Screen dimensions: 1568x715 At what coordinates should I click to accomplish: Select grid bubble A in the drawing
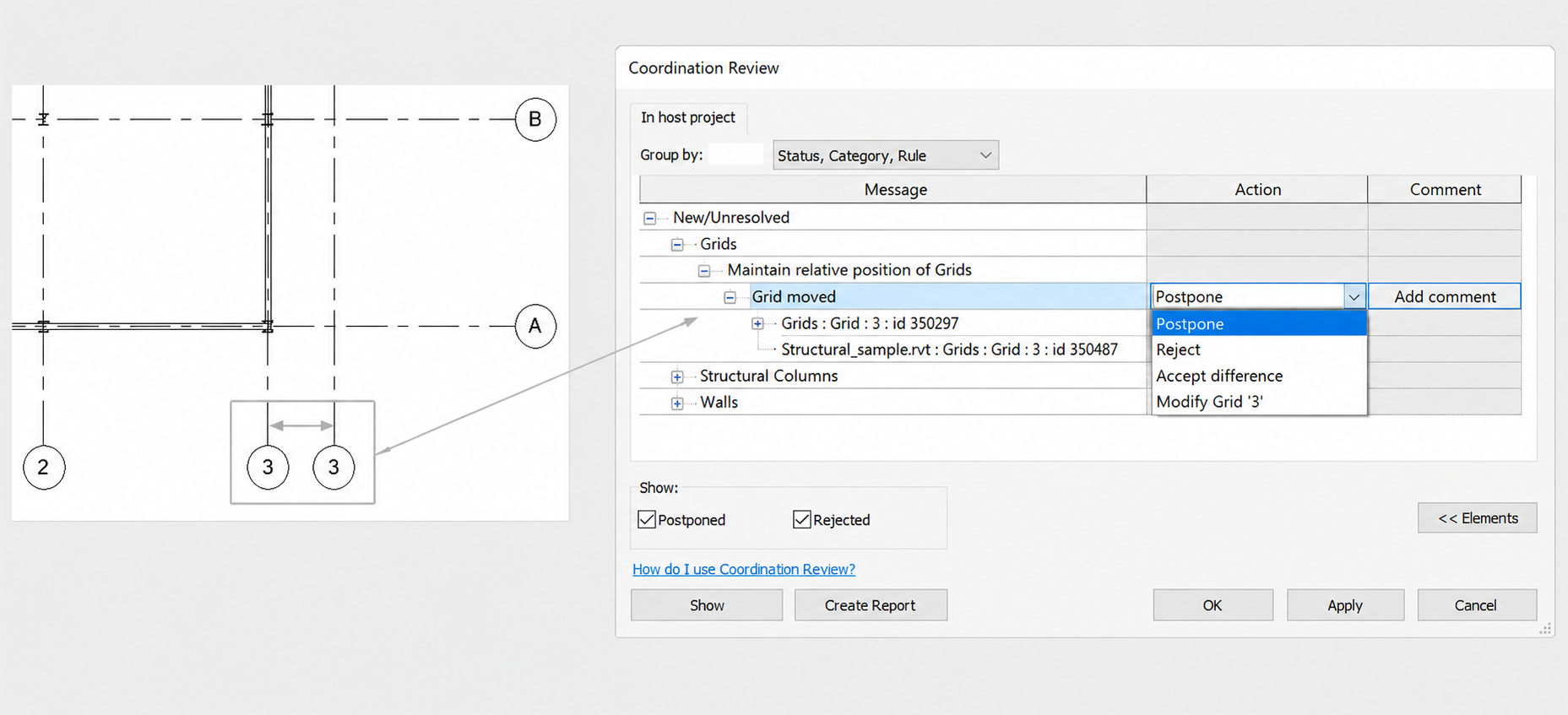[x=535, y=326]
